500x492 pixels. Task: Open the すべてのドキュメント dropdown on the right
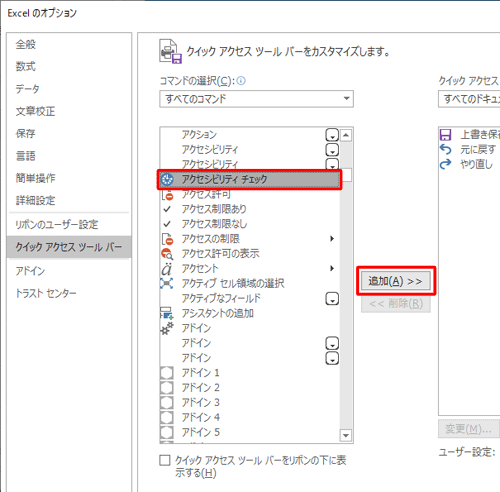click(469, 99)
